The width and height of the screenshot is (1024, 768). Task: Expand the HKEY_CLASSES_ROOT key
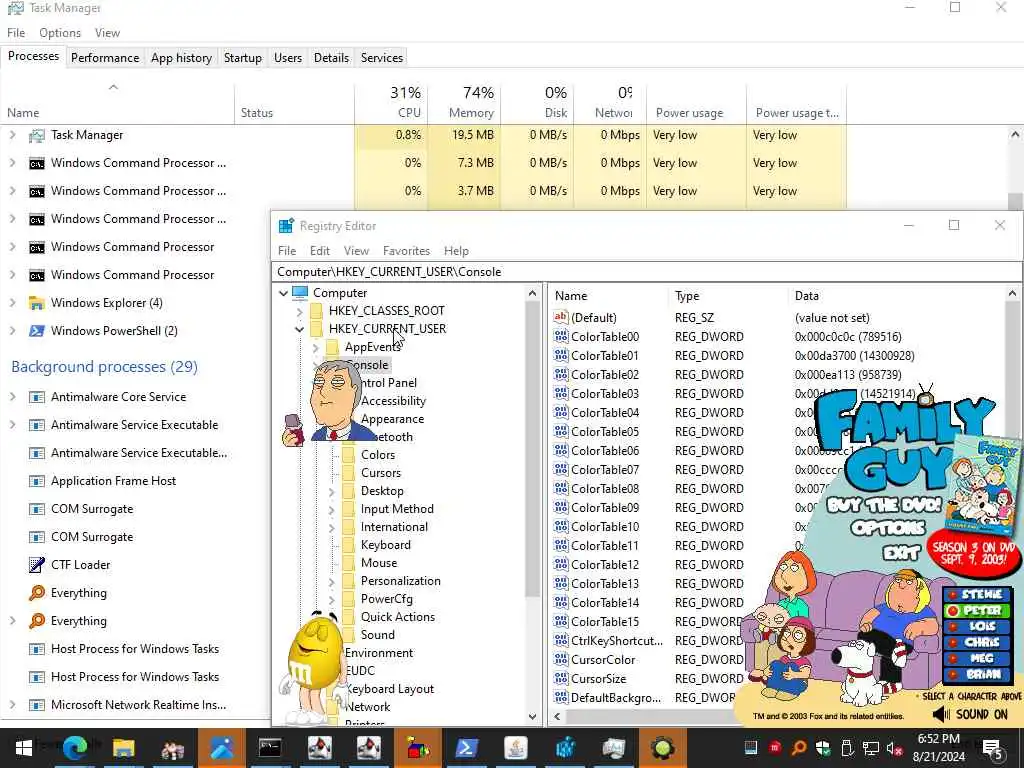click(300, 312)
